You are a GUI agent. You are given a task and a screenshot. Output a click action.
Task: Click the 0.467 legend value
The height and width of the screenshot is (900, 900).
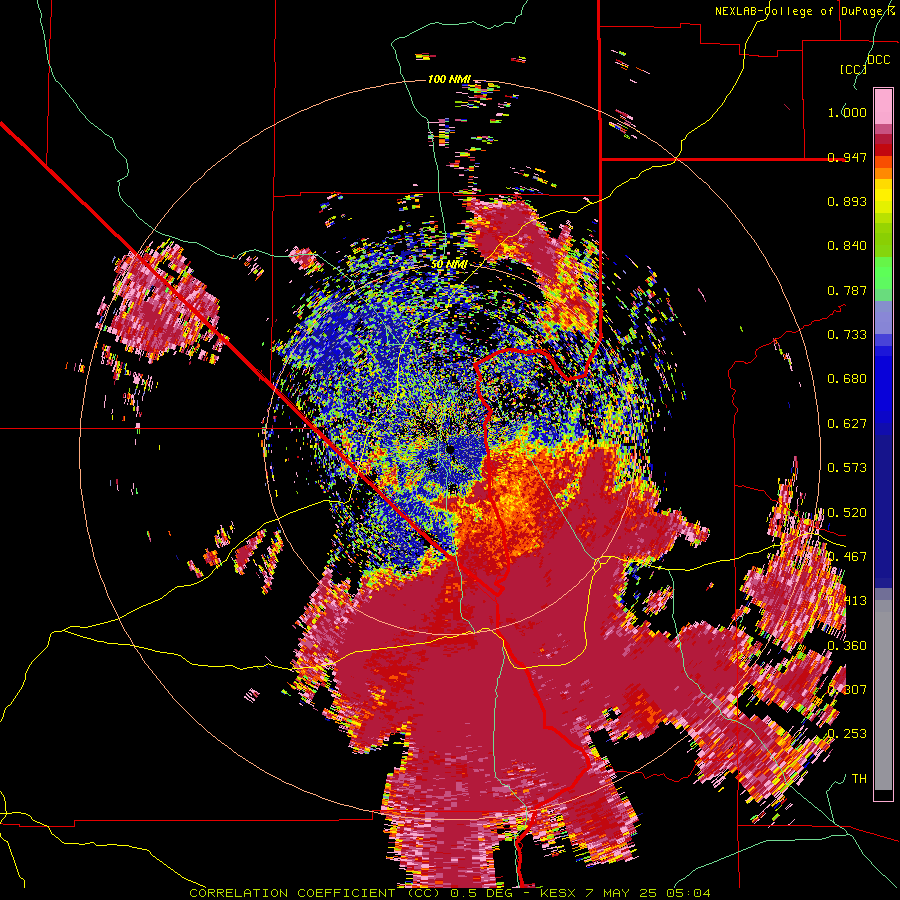tap(847, 556)
